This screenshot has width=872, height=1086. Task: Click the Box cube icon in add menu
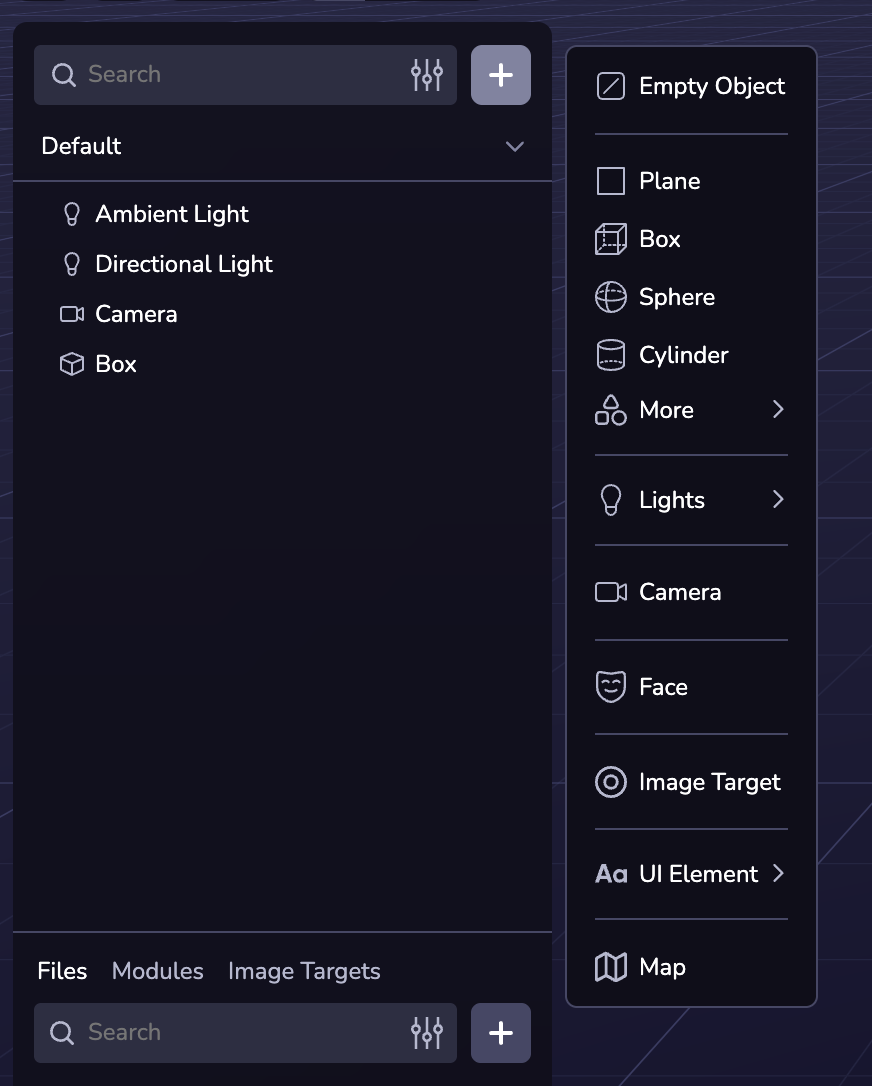610,240
